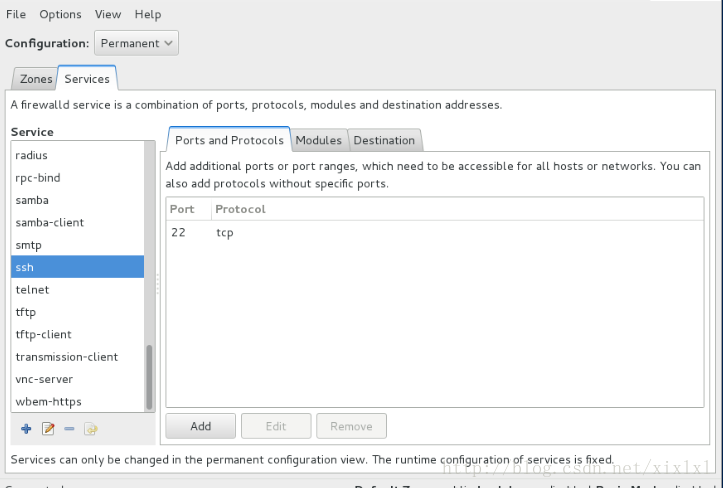The width and height of the screenshot is (723, 488).
Task: Select the port 22 tcp row
Action: coord(434,232)
